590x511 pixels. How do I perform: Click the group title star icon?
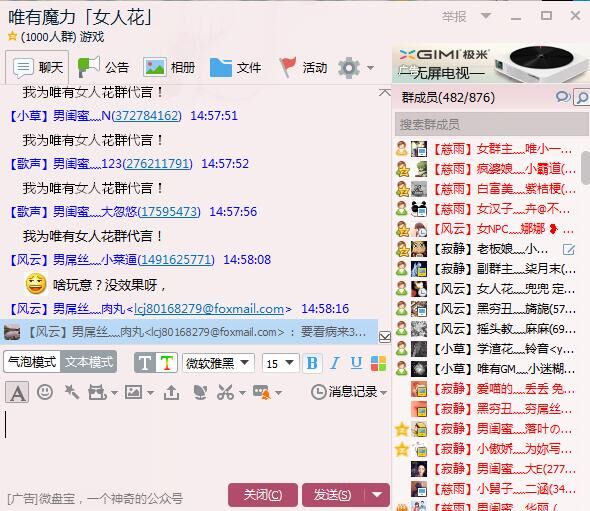(12, 36)
